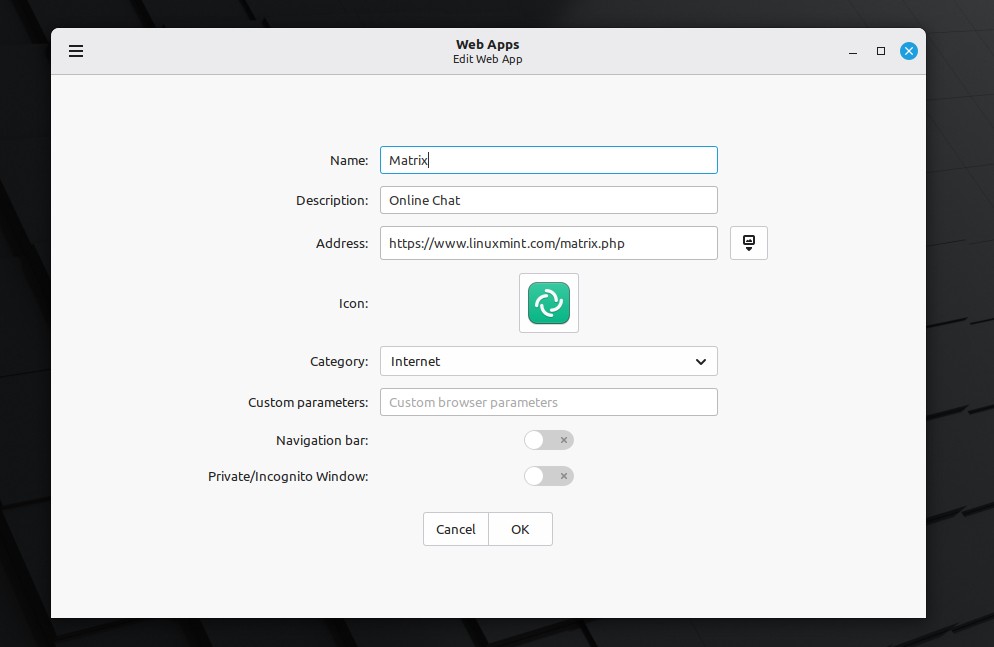Click the favicon download button beside Address
The image size is (994, 647).
(x=748, y=243)
